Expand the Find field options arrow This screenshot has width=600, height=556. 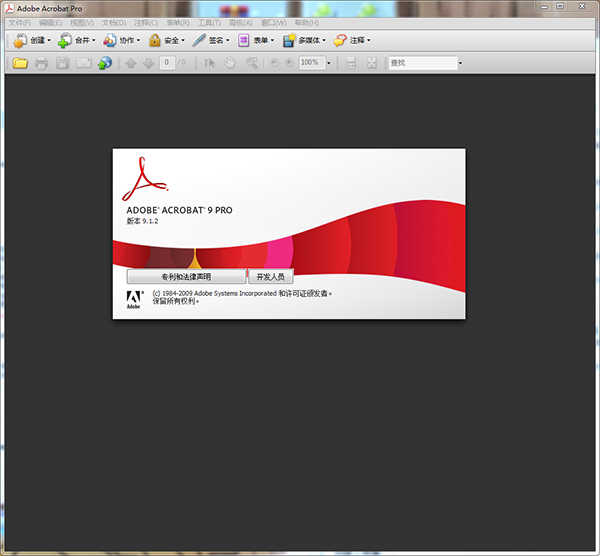pyautogui.click(x=460, y=63)
